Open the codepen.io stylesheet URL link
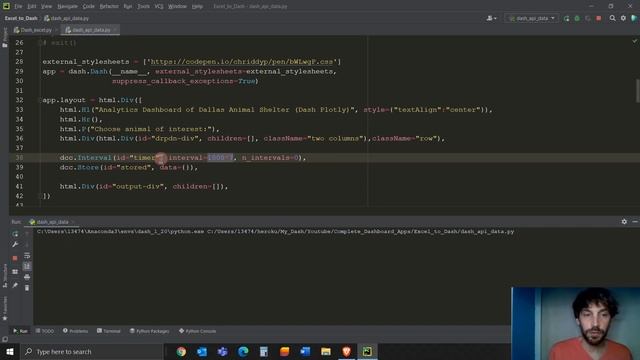This screenshot has width=640, height=360. [242, 62]
